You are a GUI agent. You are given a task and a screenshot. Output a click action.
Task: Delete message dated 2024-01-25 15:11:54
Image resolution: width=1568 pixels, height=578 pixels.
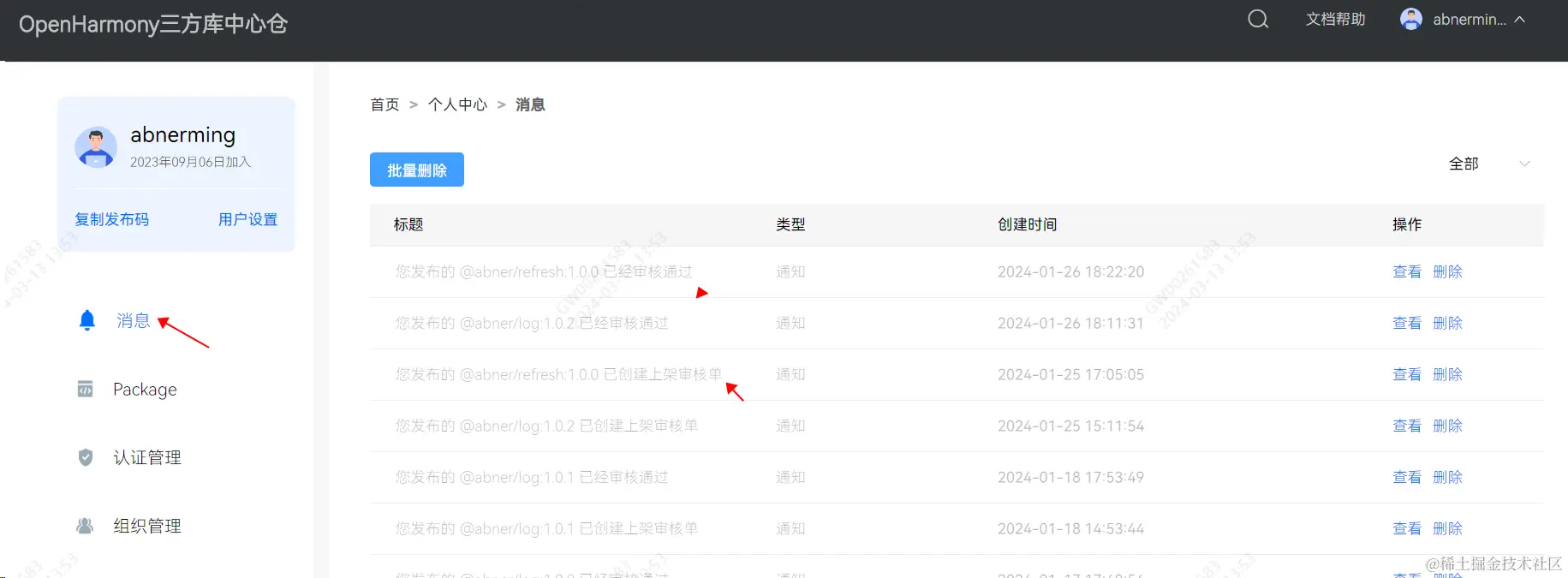[1448, 426]
